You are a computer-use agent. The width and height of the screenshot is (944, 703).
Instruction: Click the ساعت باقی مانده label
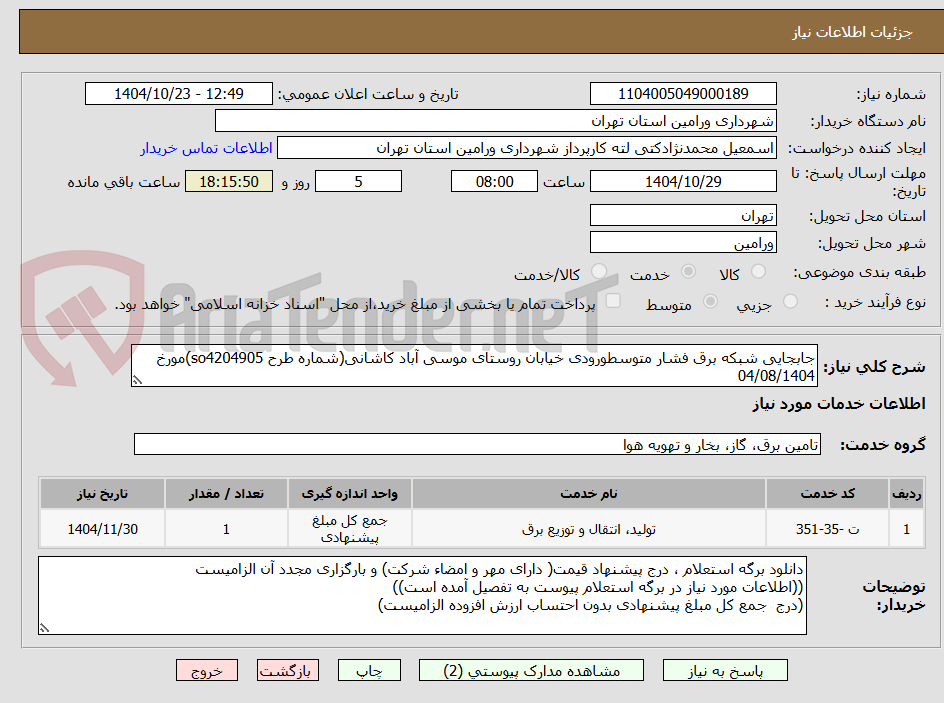123,182
